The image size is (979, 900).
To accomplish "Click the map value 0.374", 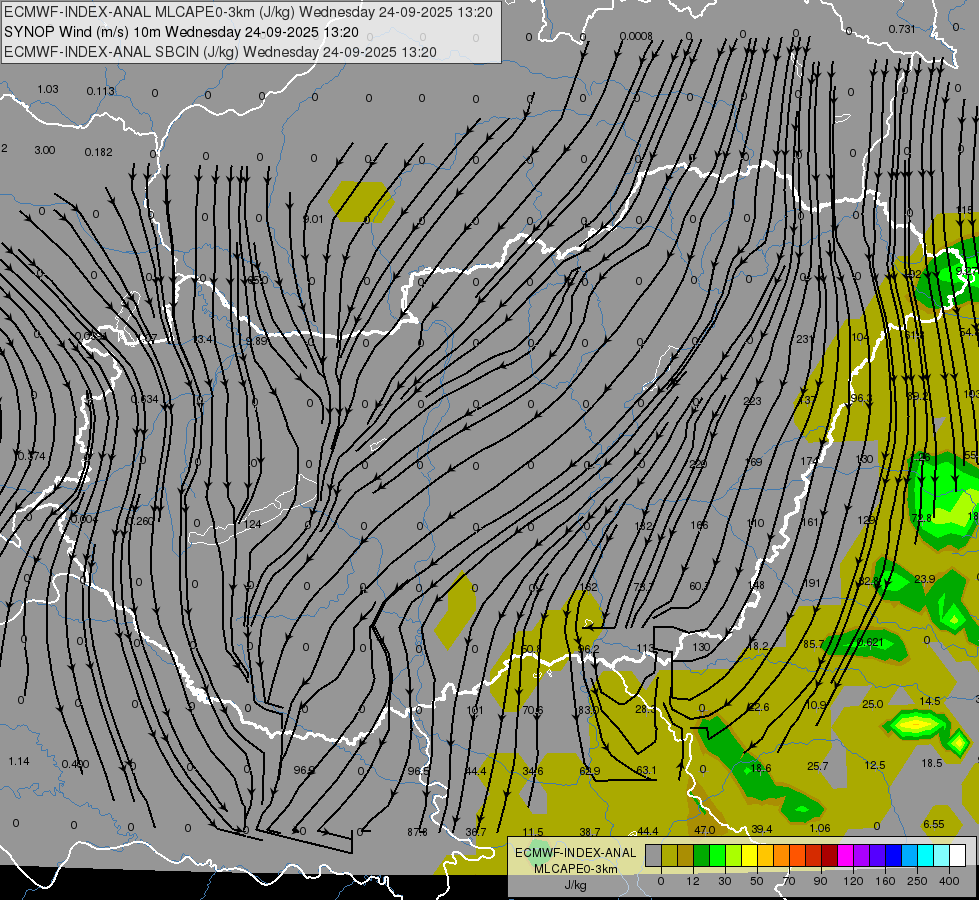I will (31, 457).
